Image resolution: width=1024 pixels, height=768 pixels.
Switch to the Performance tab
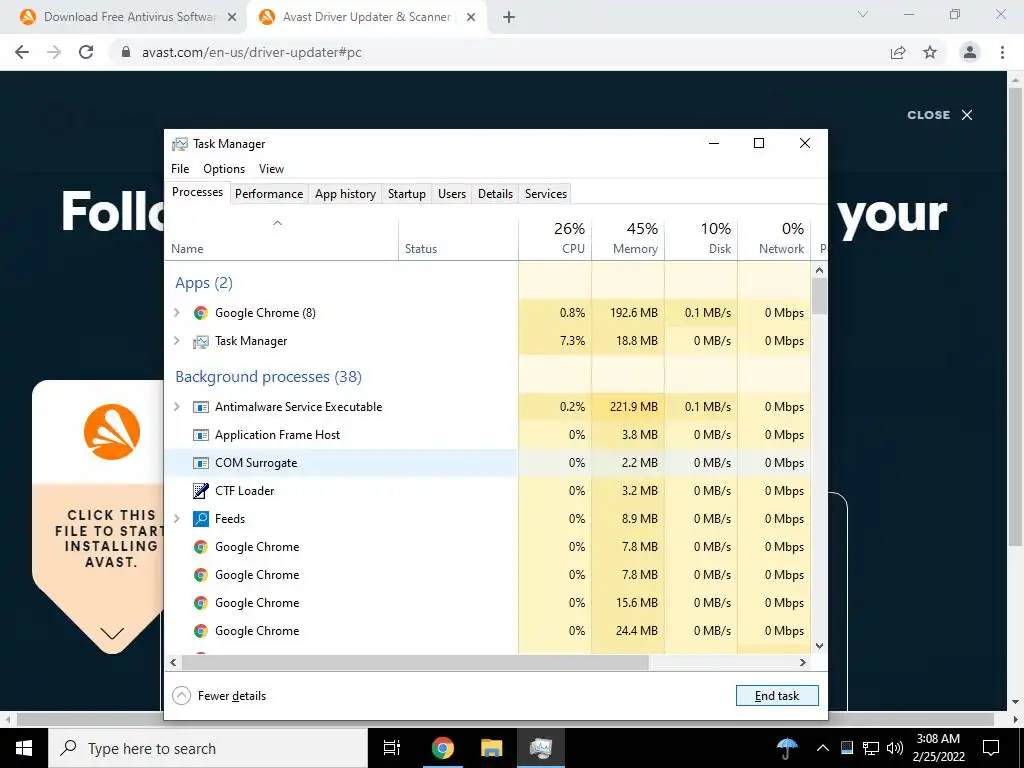tap(269, 194)
